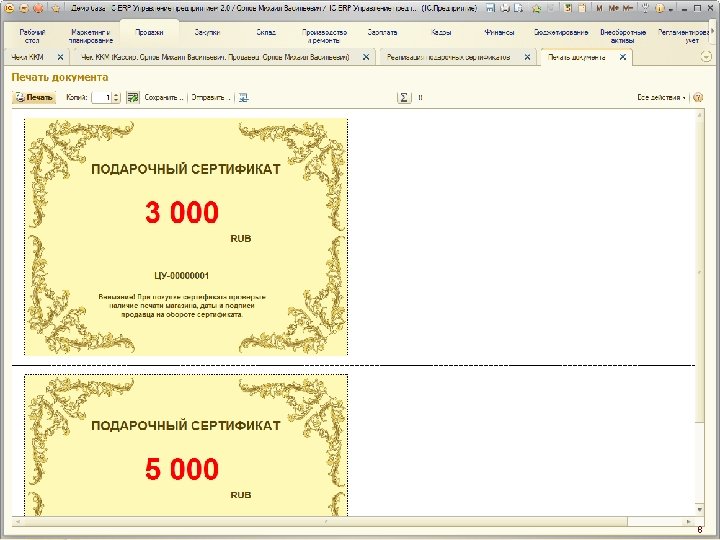Close the Печать документа tab

point(623,57)
